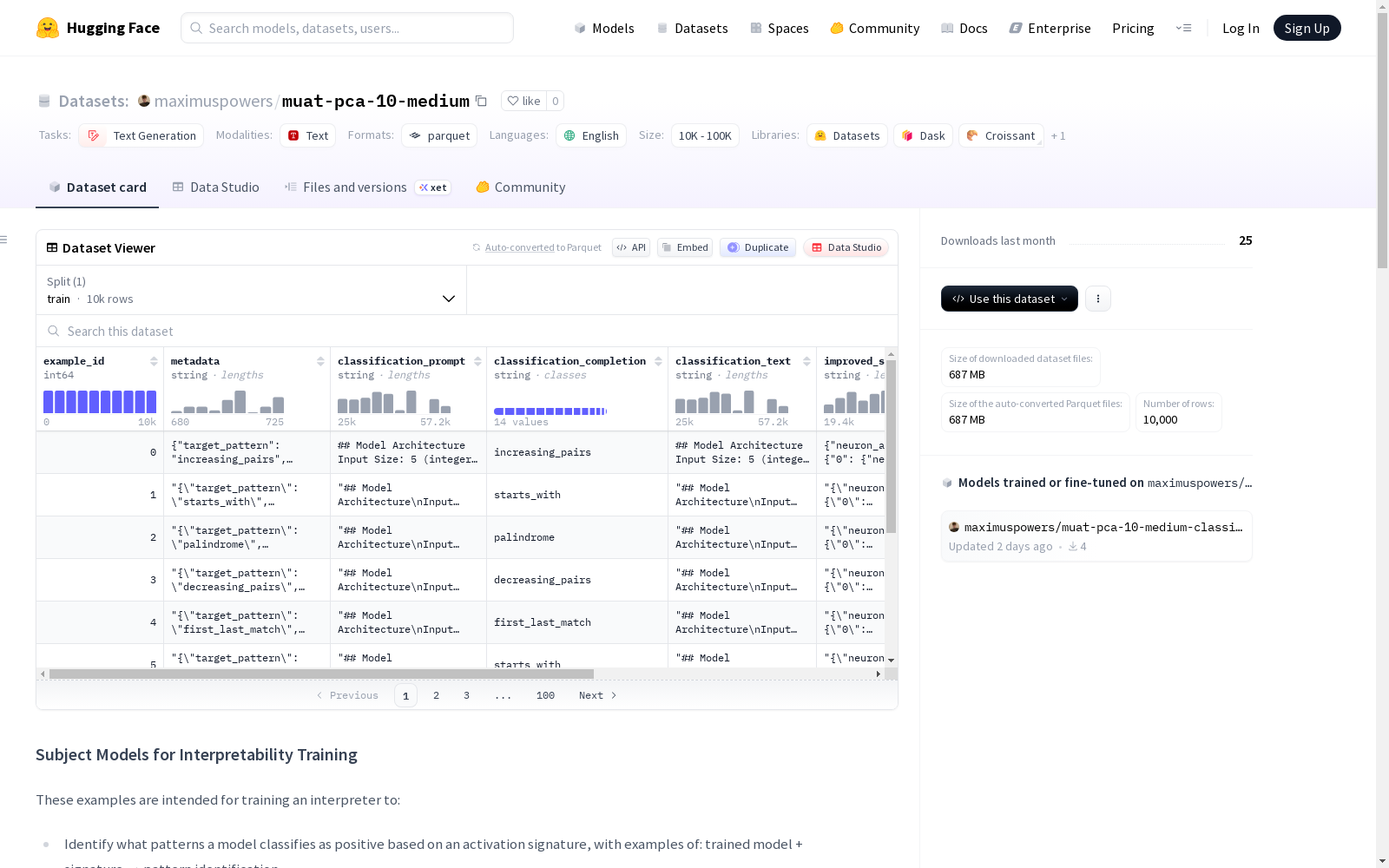This screenshot has height=868, width=1389.
Task: Open the dataset Community tab
Action: point(521,187)
